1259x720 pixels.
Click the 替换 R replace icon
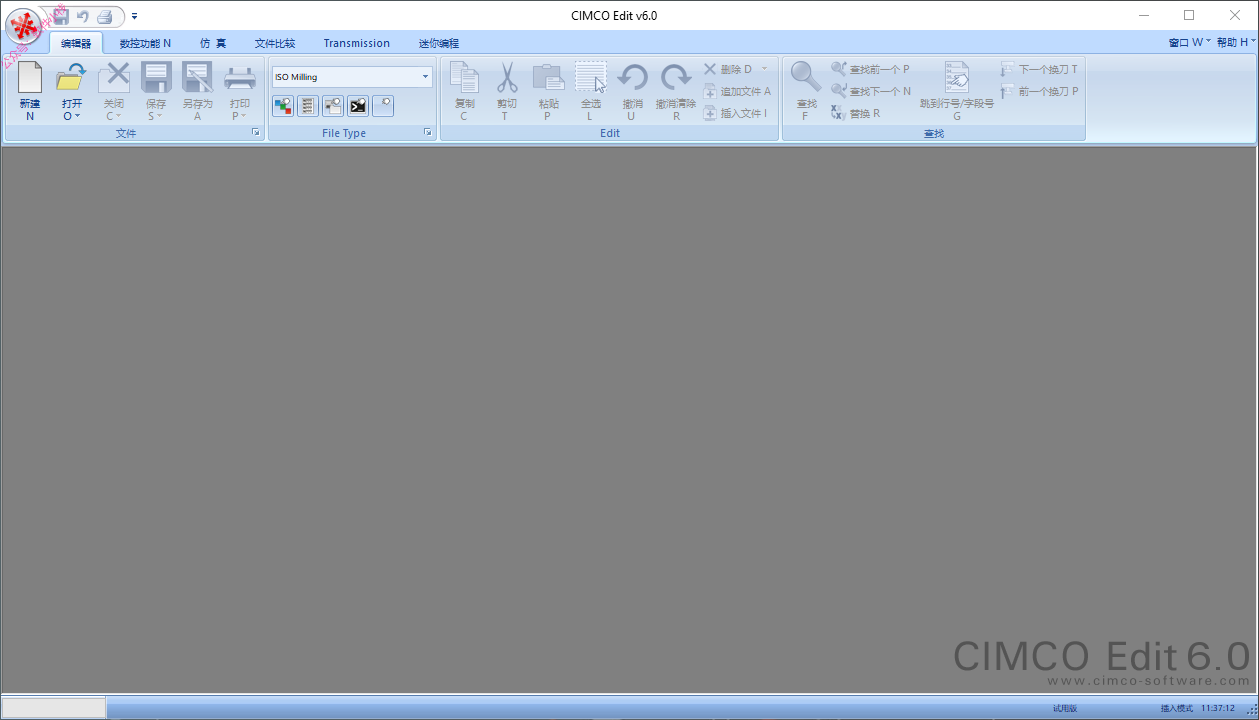coord(856,113)
